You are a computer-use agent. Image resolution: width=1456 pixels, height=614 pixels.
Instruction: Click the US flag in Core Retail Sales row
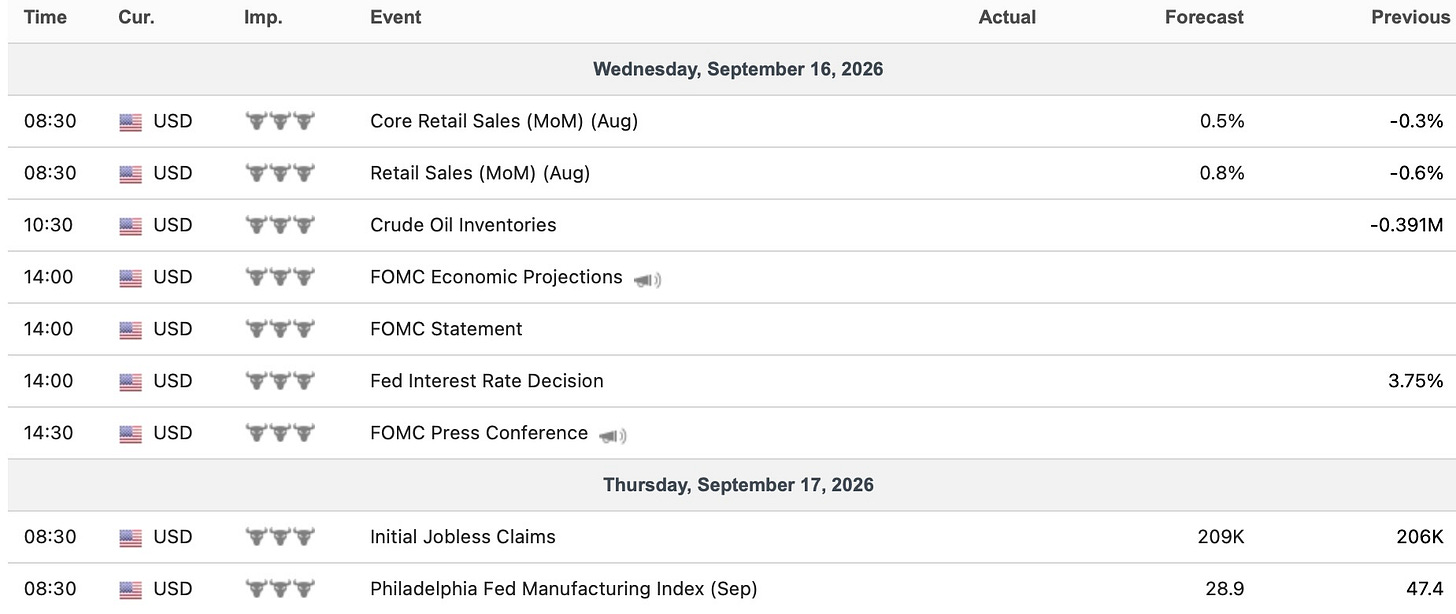tap(131, 122)
